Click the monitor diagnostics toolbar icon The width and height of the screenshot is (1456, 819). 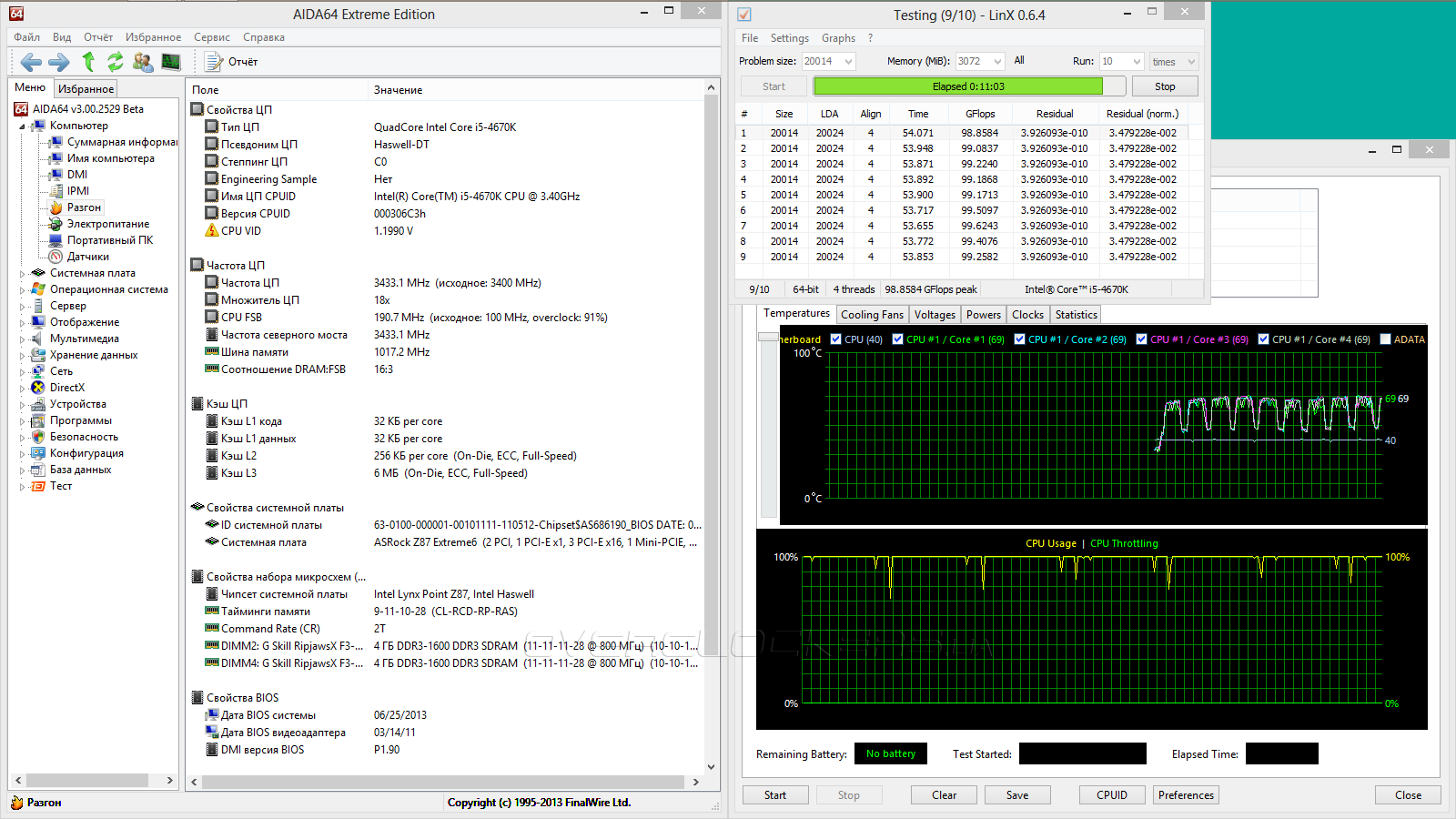point(171,62)
